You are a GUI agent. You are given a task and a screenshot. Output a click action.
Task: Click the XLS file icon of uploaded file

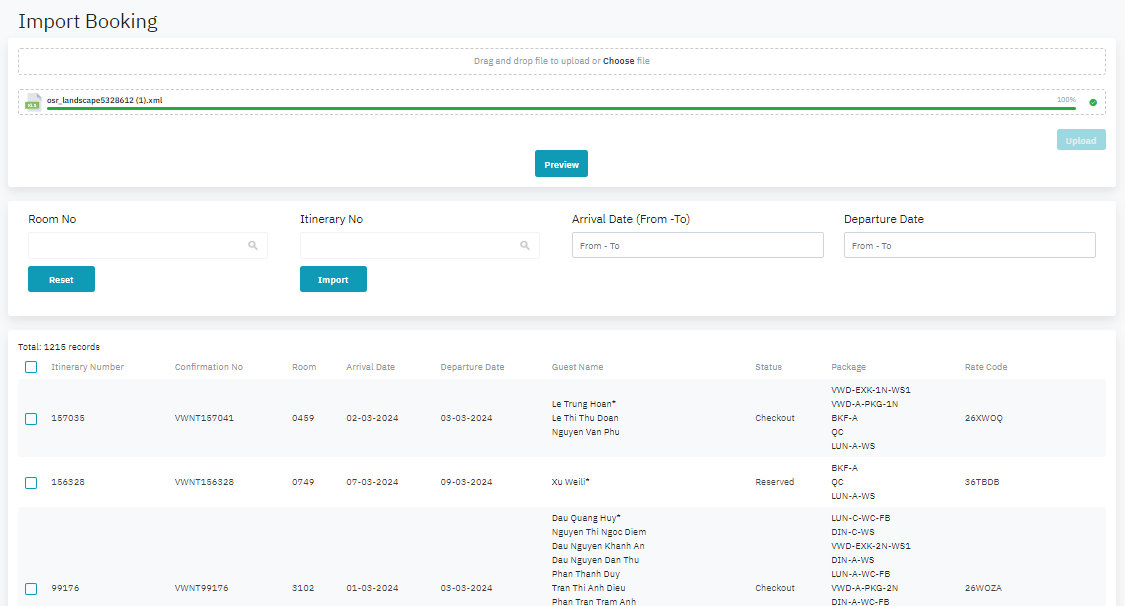click(x=33, y=102)
